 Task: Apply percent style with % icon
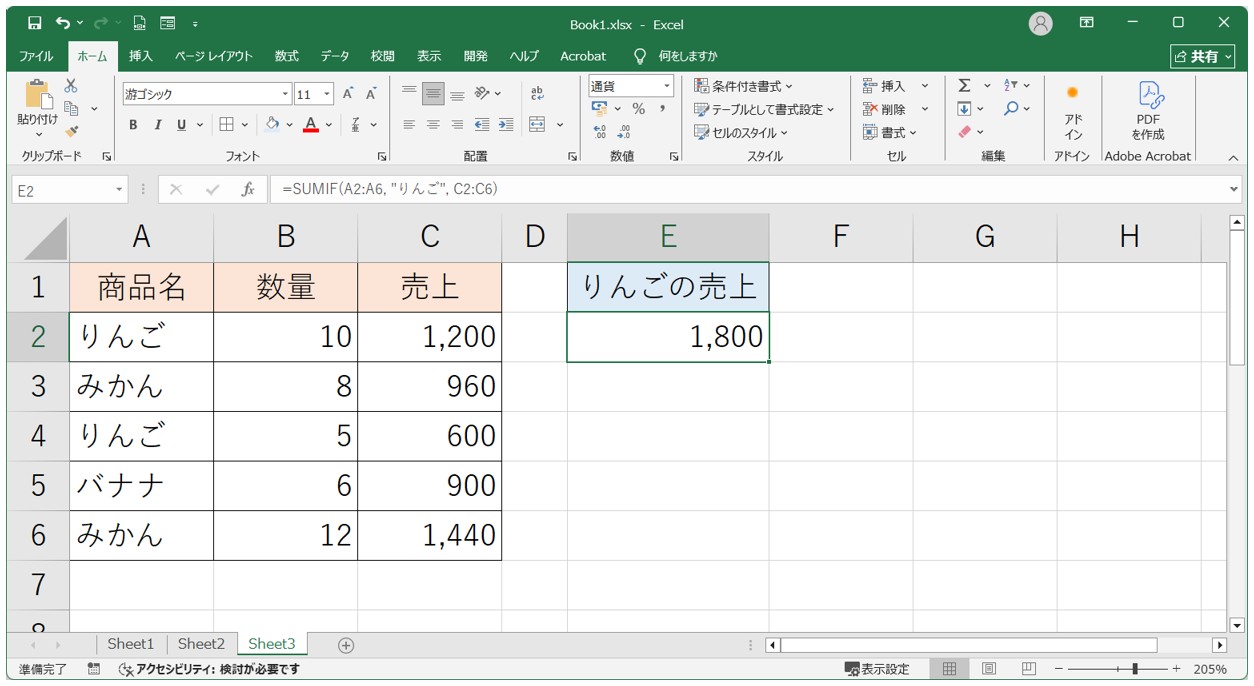pyautogui.click(x=638, y=109)
